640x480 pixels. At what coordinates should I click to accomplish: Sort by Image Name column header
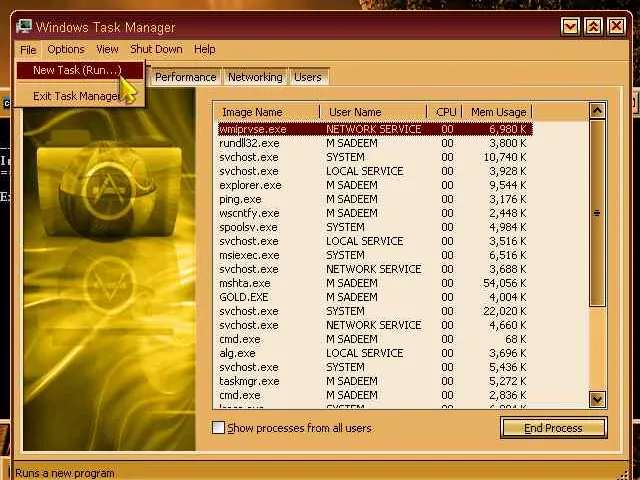266,112
